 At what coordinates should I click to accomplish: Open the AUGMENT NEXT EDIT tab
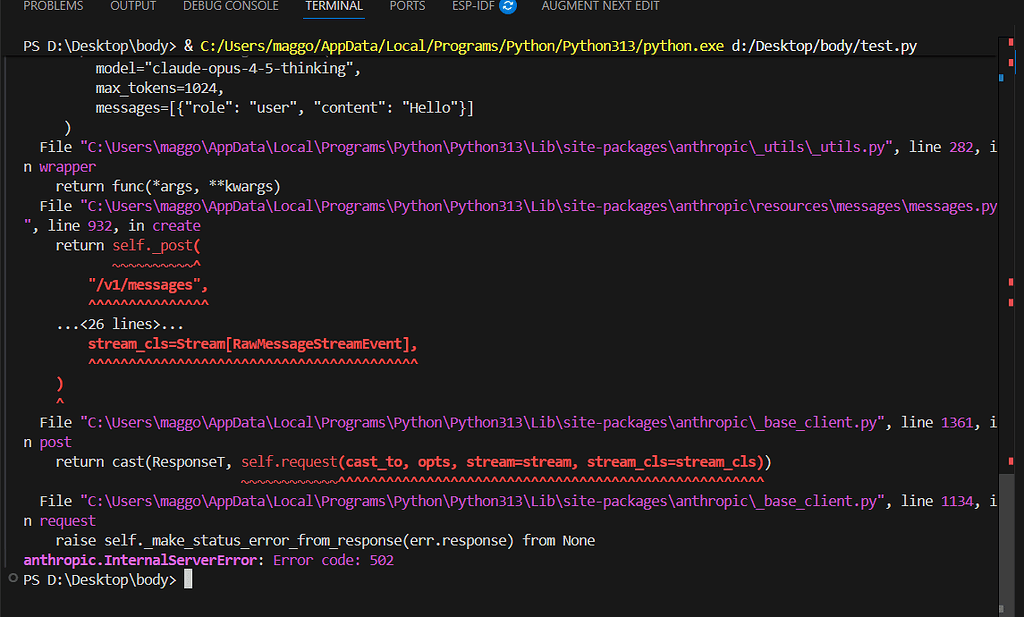pos(600,7)
